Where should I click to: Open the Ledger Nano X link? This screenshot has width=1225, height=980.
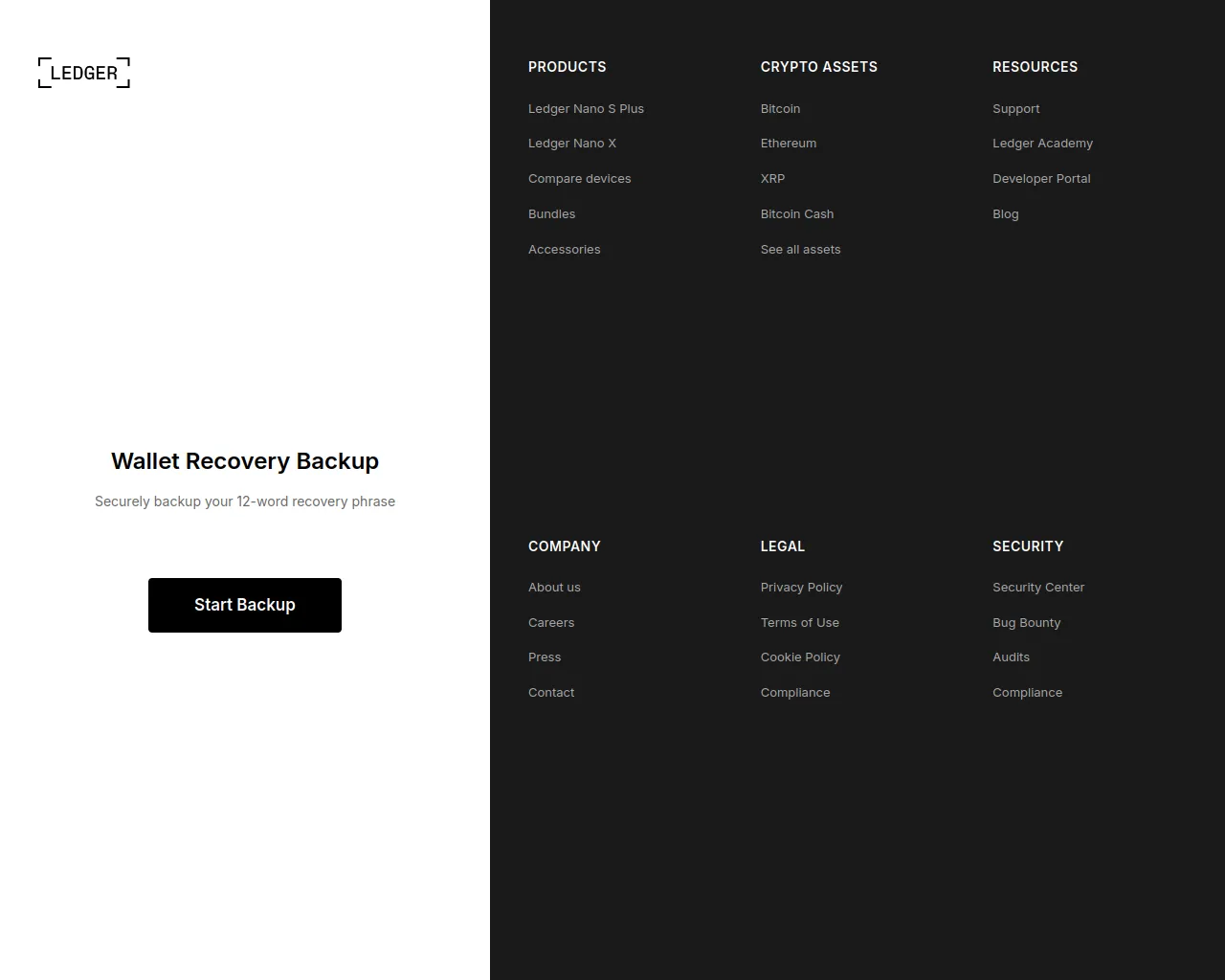[572, 144]
